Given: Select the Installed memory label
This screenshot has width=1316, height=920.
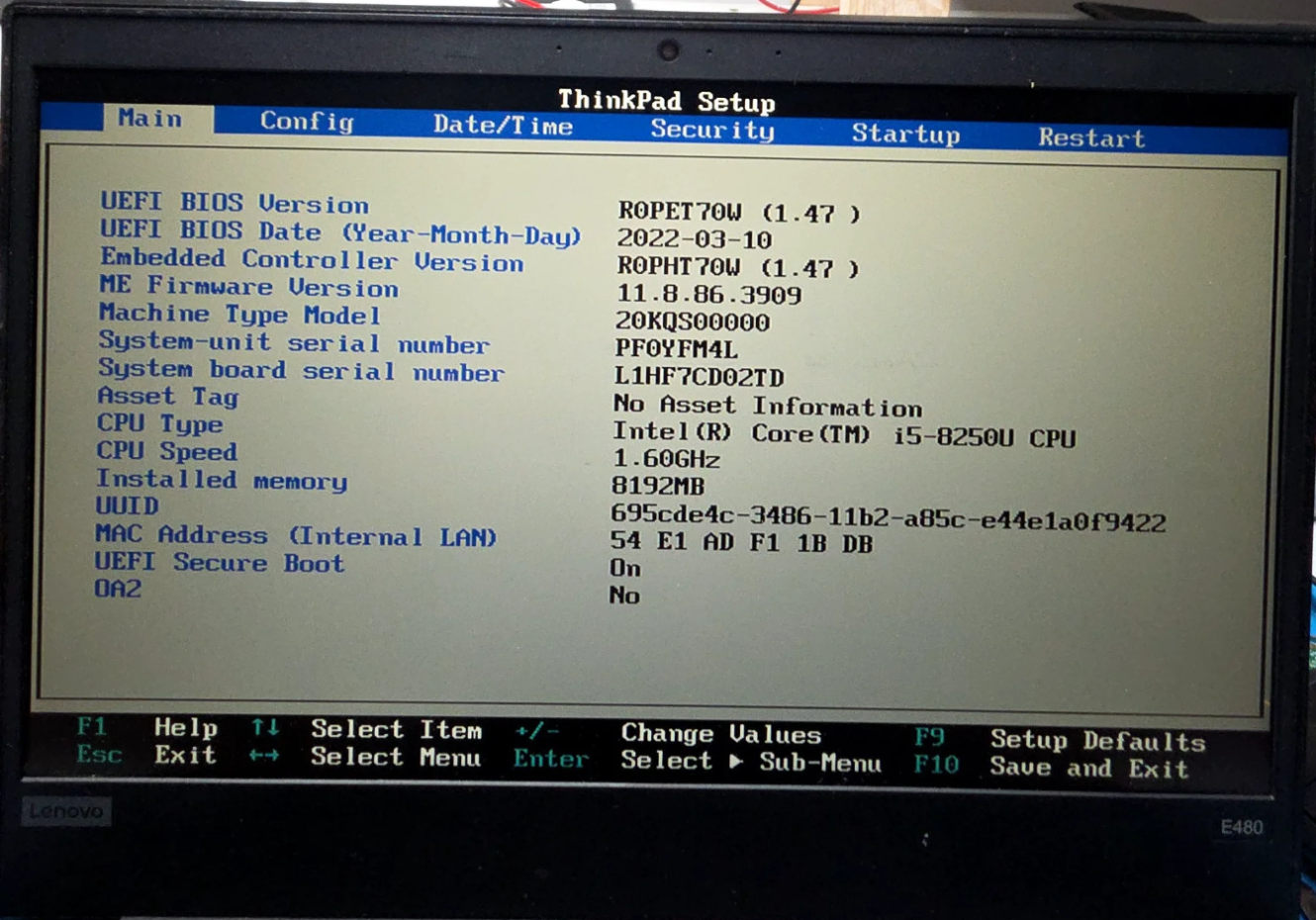Looking at the screenshot, I should click(x=222, y=480).
